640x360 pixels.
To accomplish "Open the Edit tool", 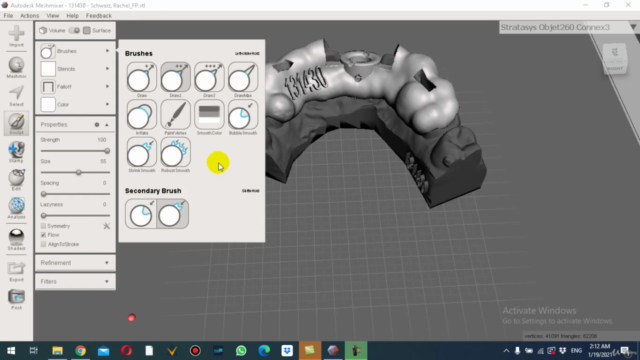I will tap(16, 178).
